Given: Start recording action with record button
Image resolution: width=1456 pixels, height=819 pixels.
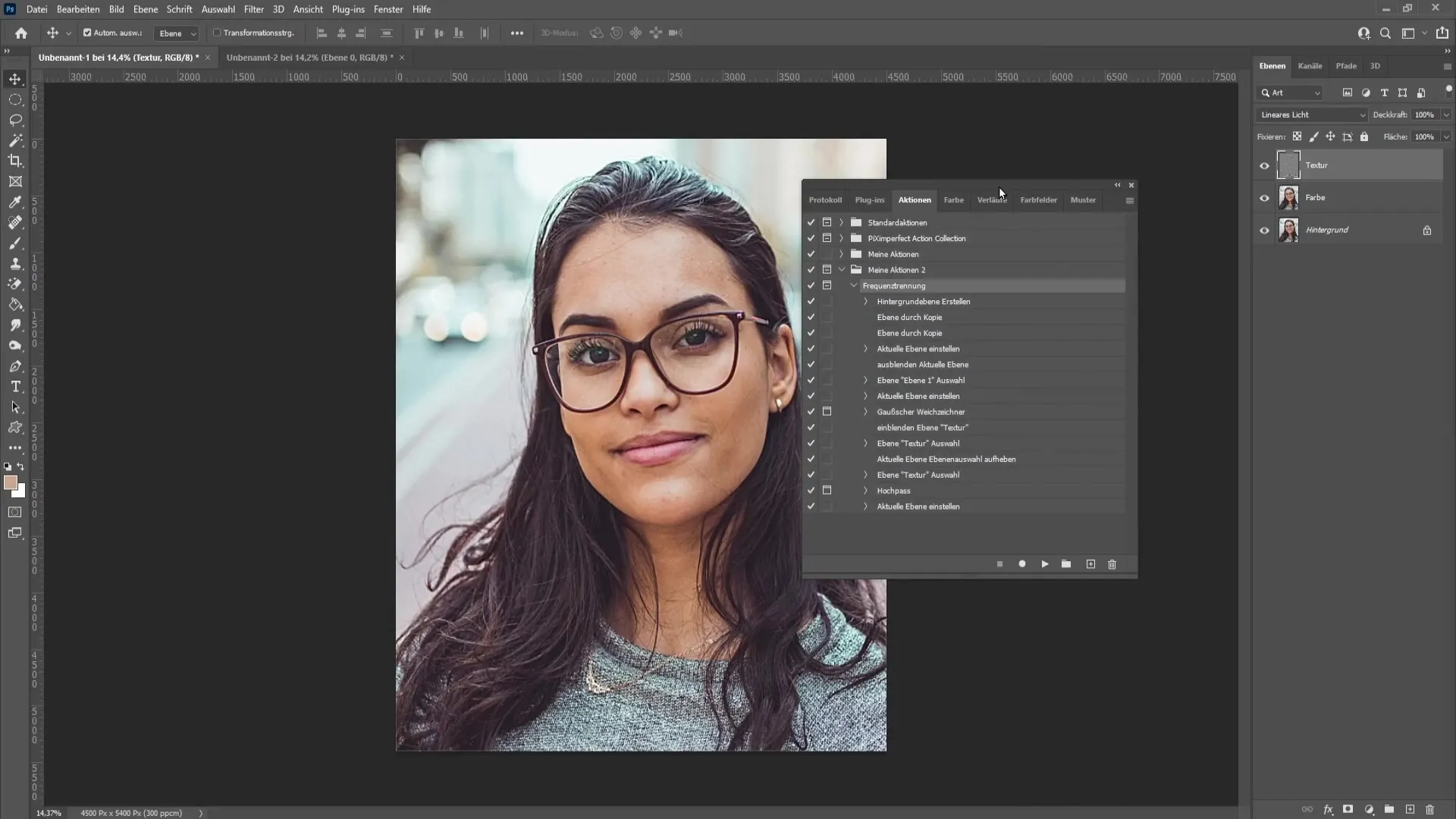Looking at the screenshot, I should pos(1022,564).
